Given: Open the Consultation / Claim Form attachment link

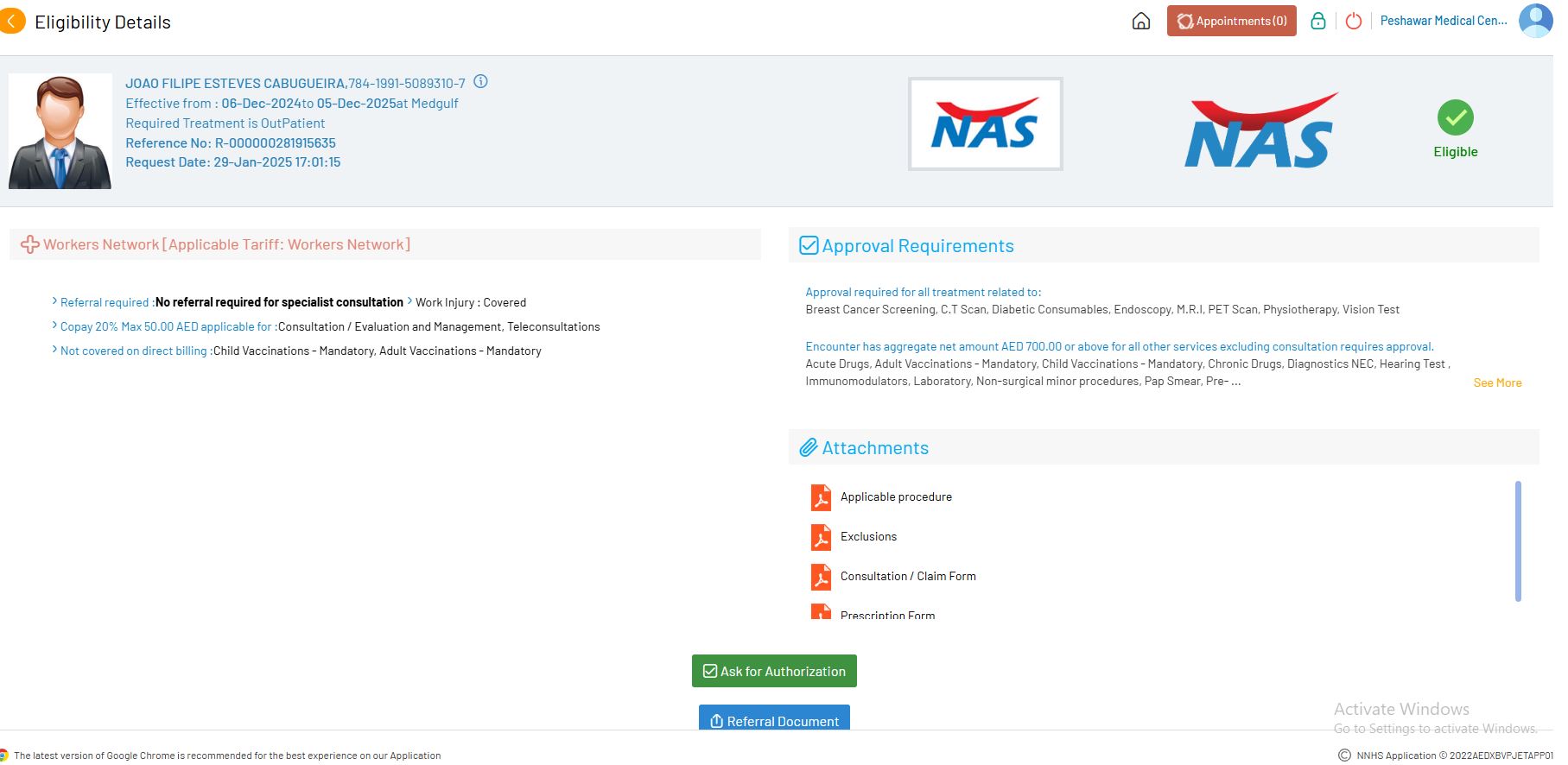Looking at the screenshot, I should (908, 576).
